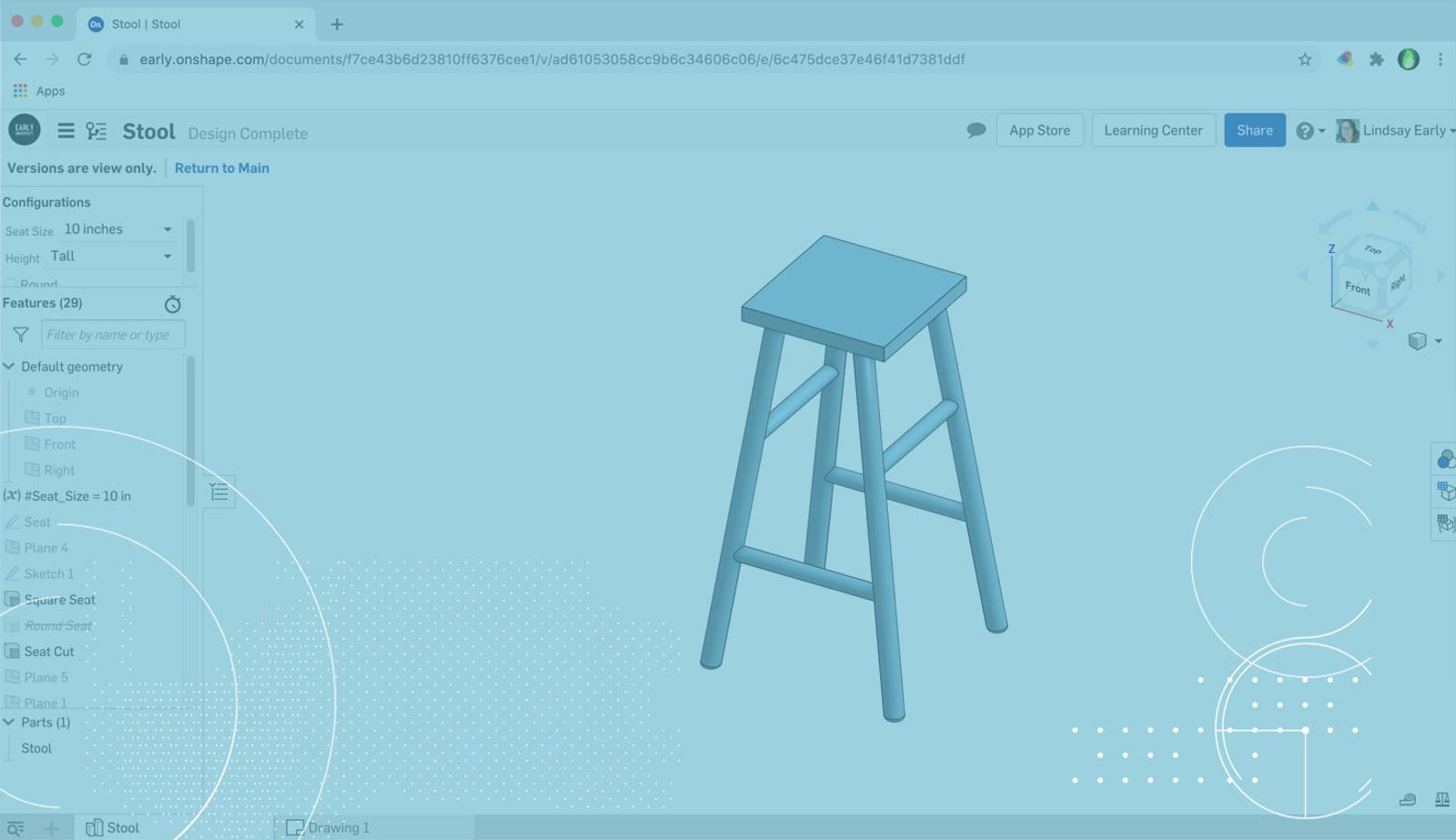Open the Height configuration dropdown
Screen dimensions: 1456x840
coord(111,257)
